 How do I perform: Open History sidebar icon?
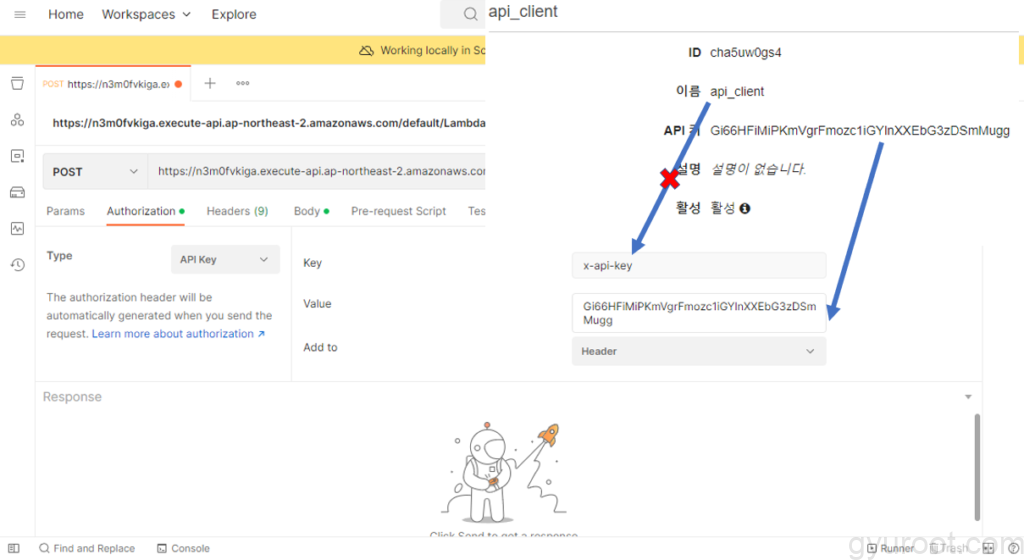(17, 265)
